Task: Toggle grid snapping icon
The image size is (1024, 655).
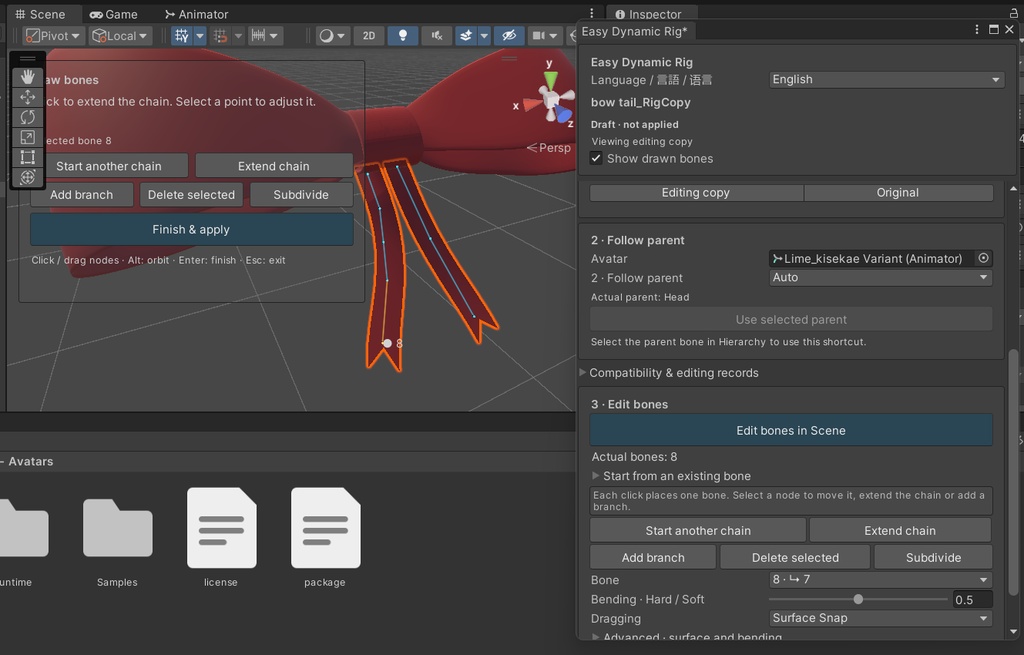Action: pyautogui.click(x=221, y=36)
